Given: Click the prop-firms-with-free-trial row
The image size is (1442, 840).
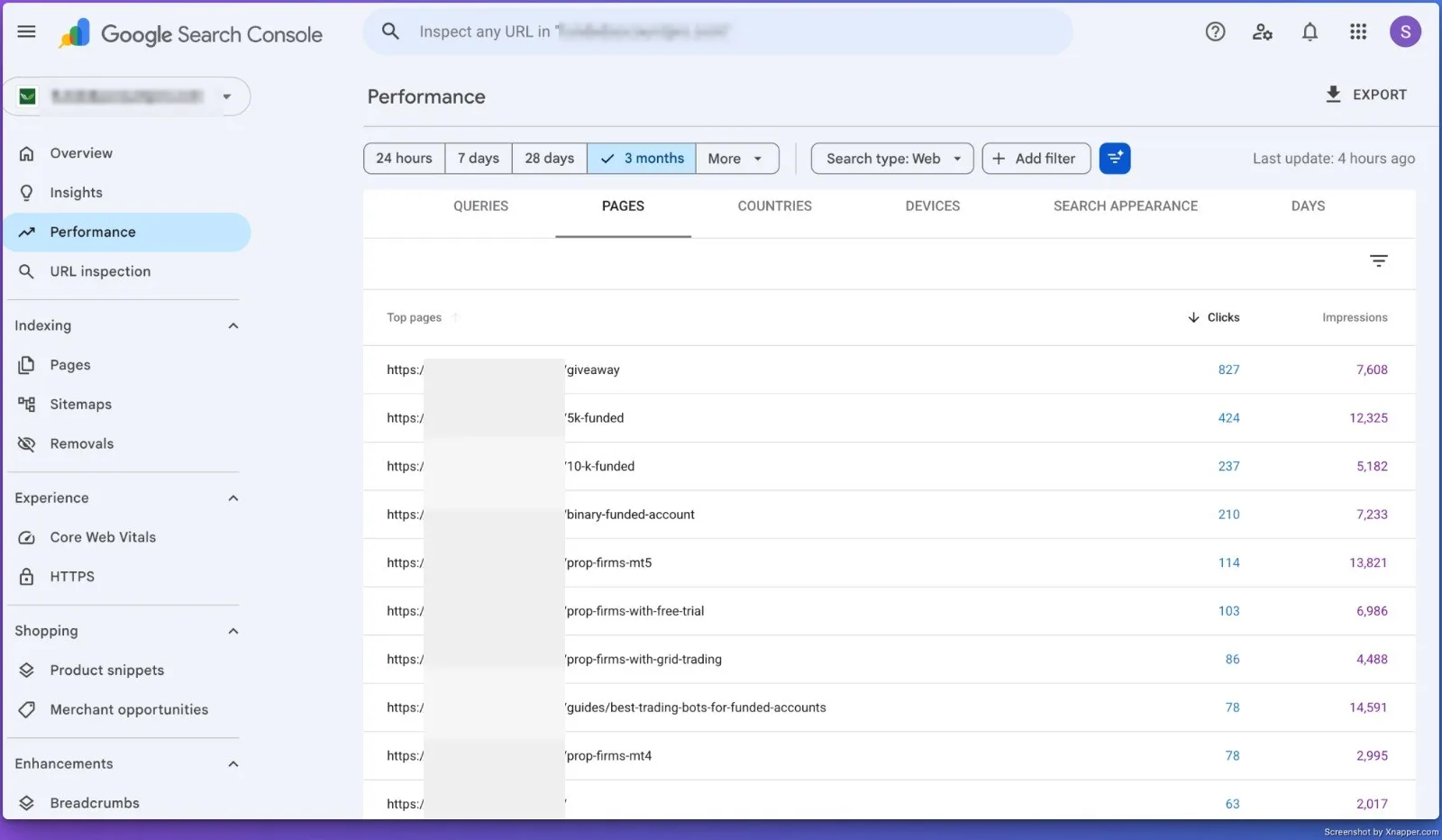Looking at the screenshot, I should 889,611.
